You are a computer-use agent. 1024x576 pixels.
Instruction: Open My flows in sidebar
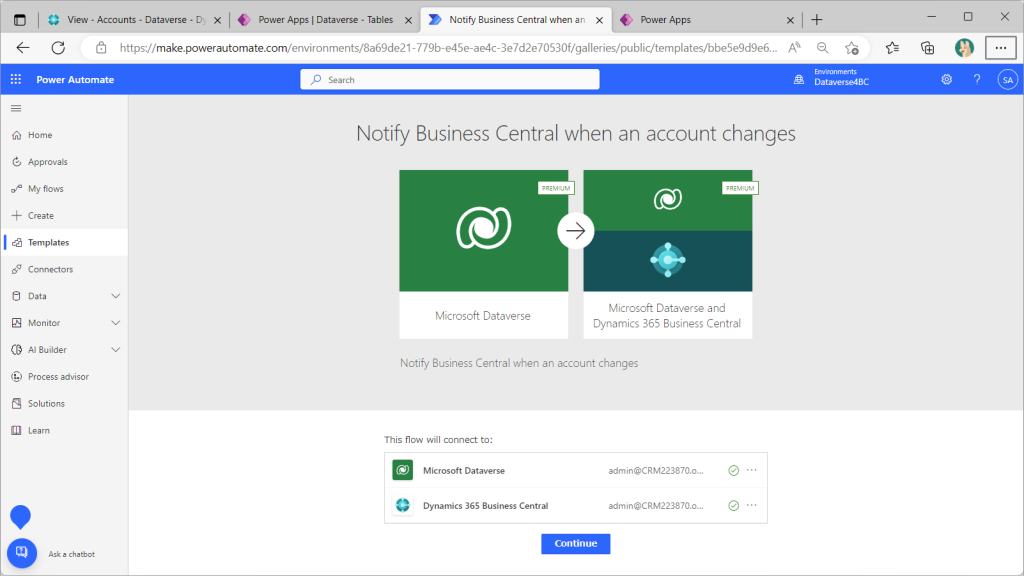point(64,189)
